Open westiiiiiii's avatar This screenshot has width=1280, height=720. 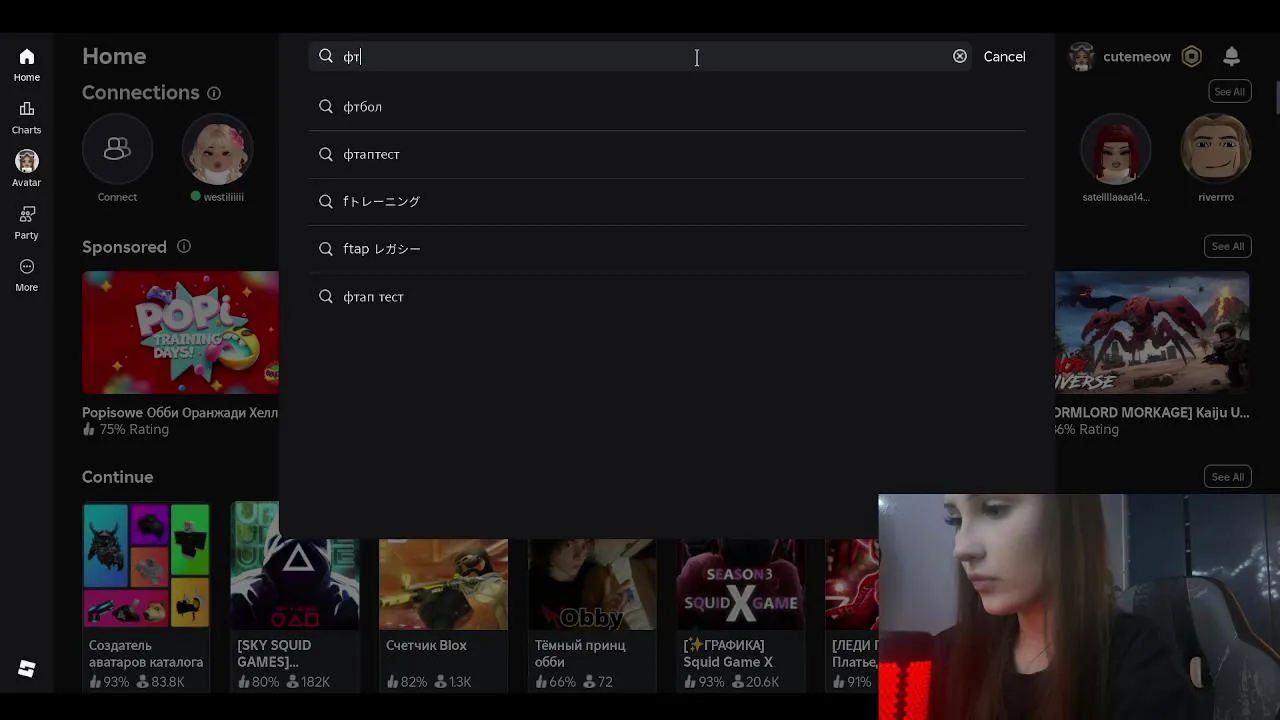[217, 149]
